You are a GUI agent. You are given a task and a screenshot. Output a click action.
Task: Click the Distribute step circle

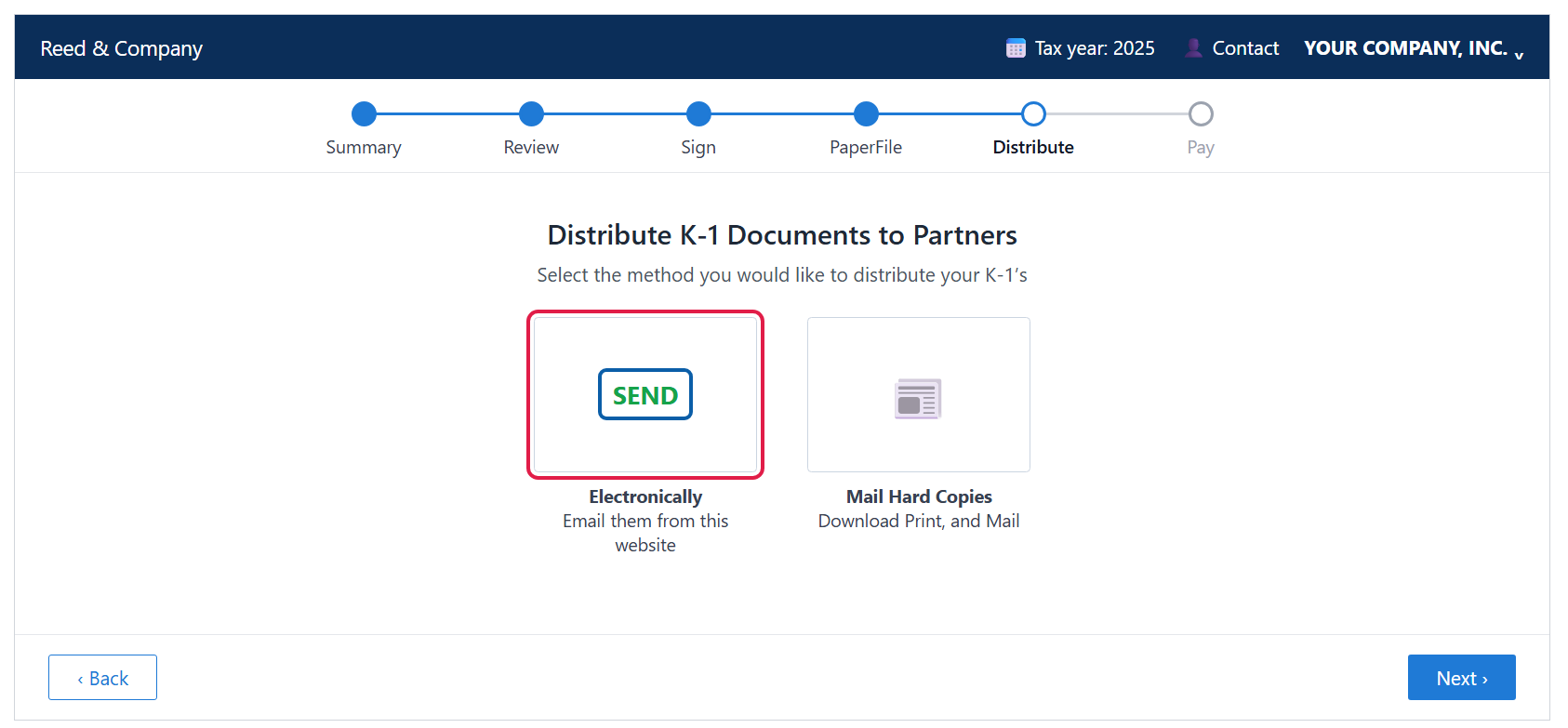tap(1033, 114)
